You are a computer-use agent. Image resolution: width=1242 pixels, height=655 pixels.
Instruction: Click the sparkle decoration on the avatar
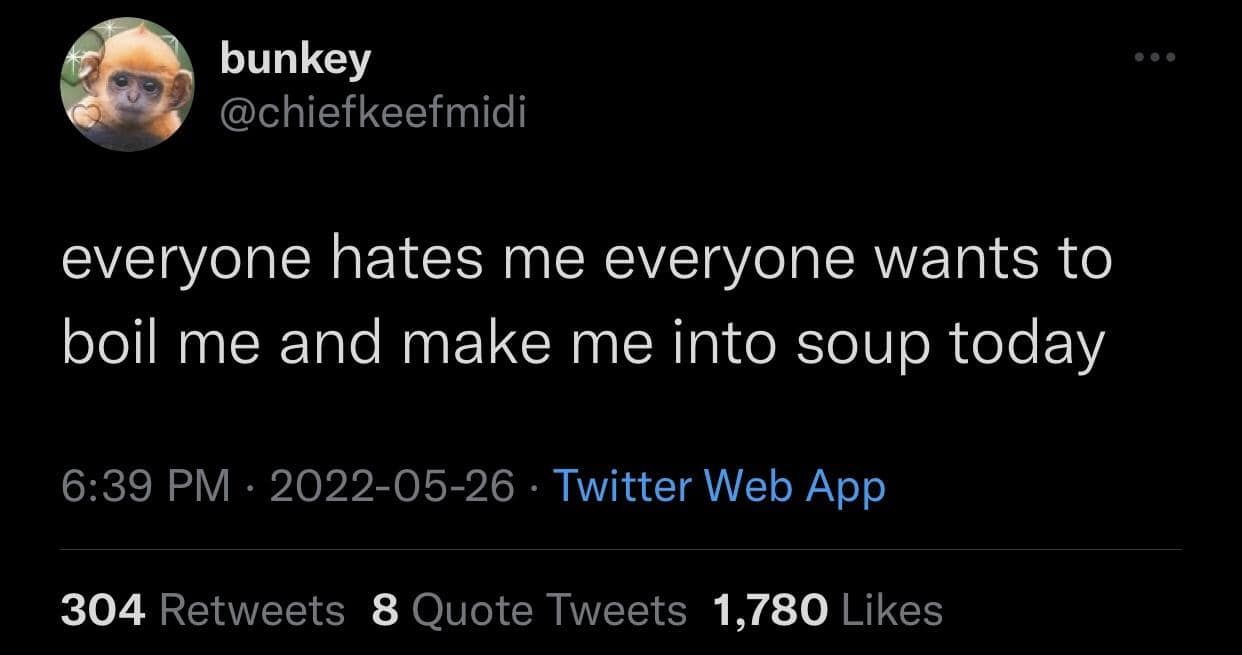click(x=72, y=55)
